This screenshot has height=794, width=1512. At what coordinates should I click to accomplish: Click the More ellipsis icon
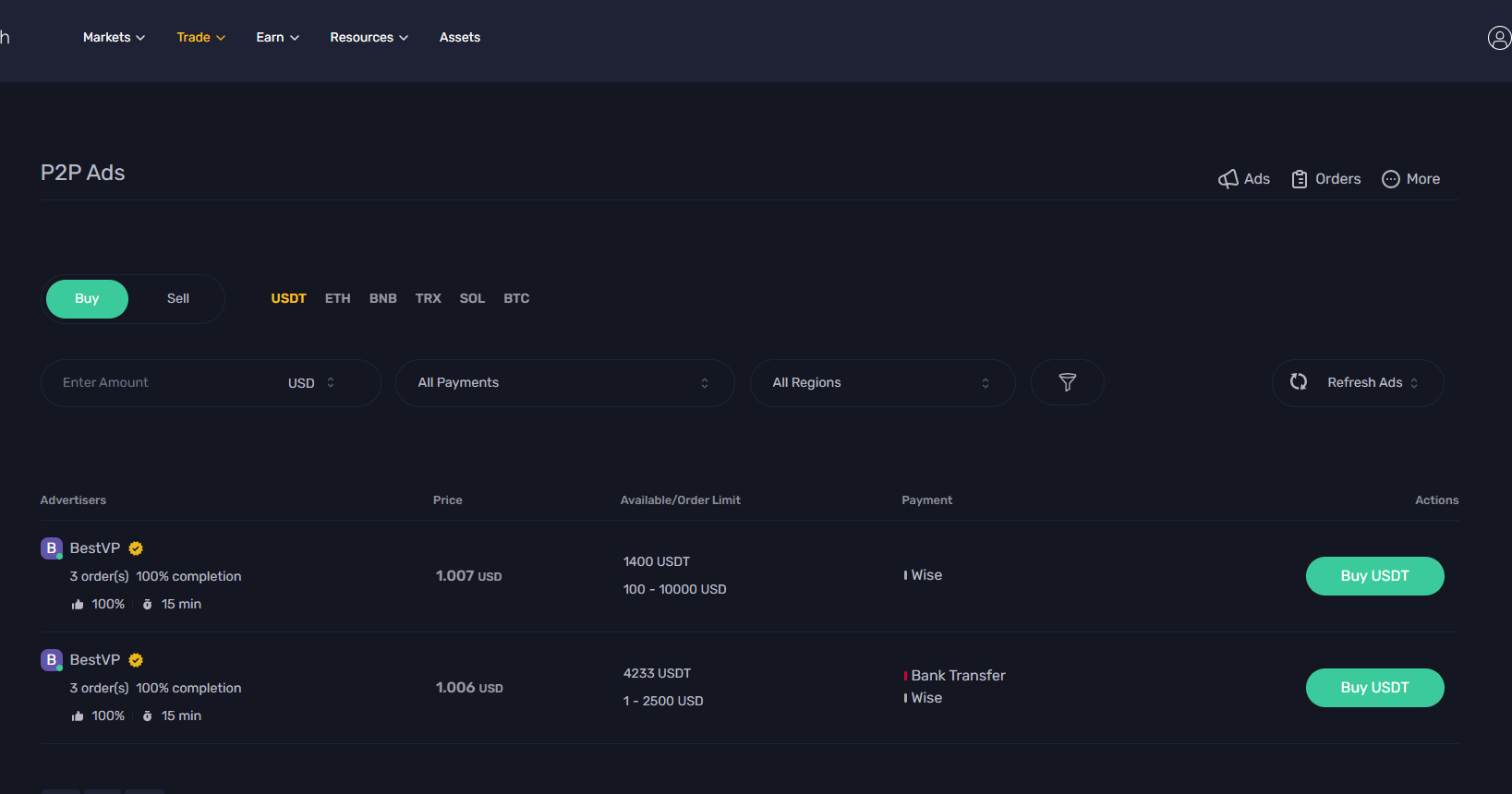click(1390, 179)
